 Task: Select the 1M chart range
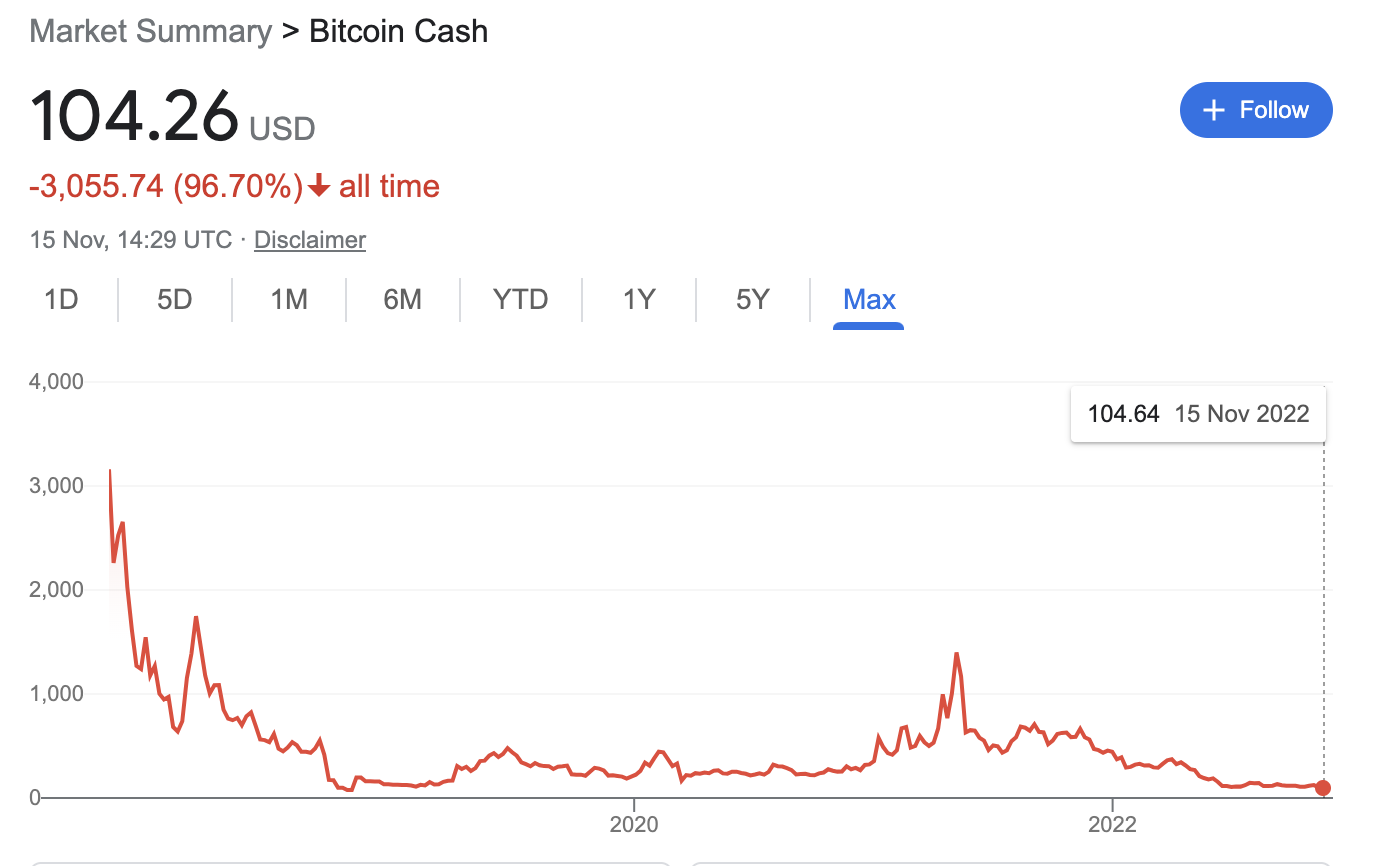(288, 299)
